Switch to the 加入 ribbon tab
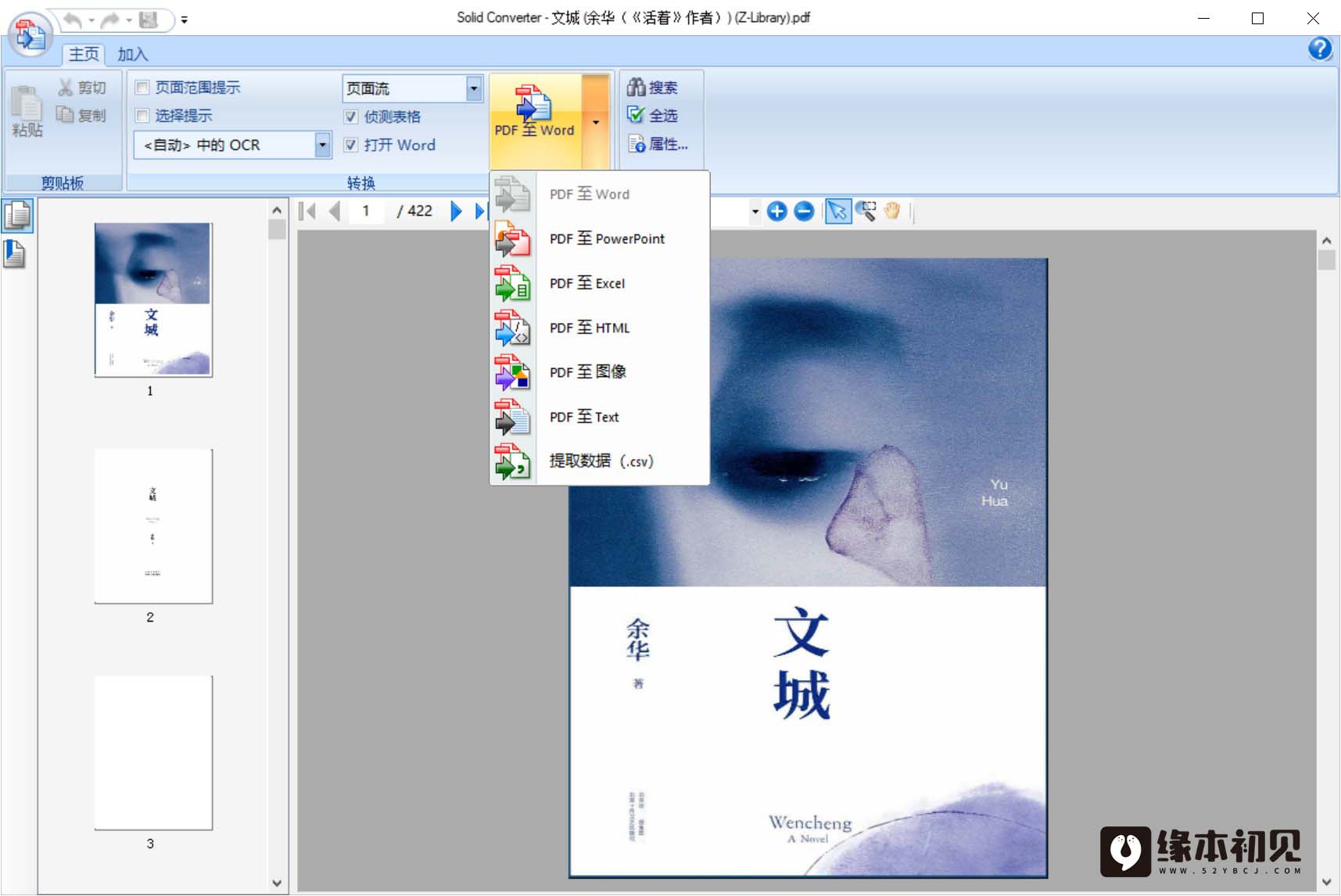 click(133, 54)
